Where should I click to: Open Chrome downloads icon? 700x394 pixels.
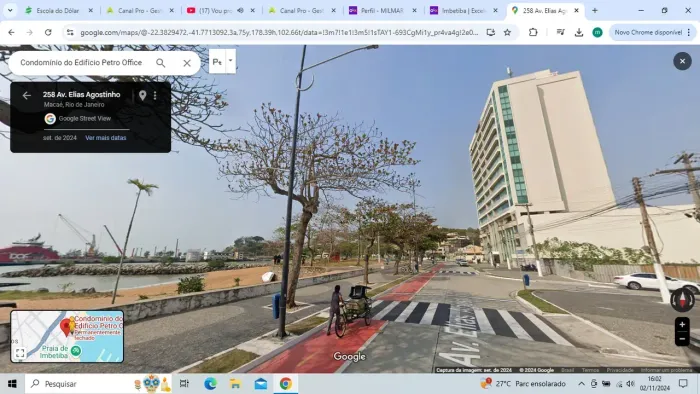[579, 32]
